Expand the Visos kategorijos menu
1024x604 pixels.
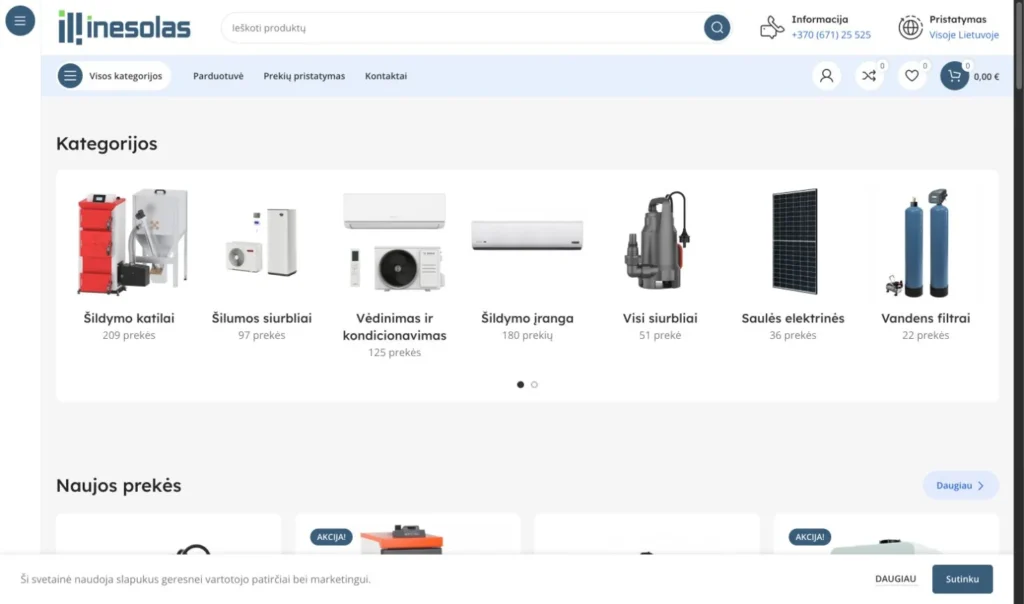coord(114,76)
